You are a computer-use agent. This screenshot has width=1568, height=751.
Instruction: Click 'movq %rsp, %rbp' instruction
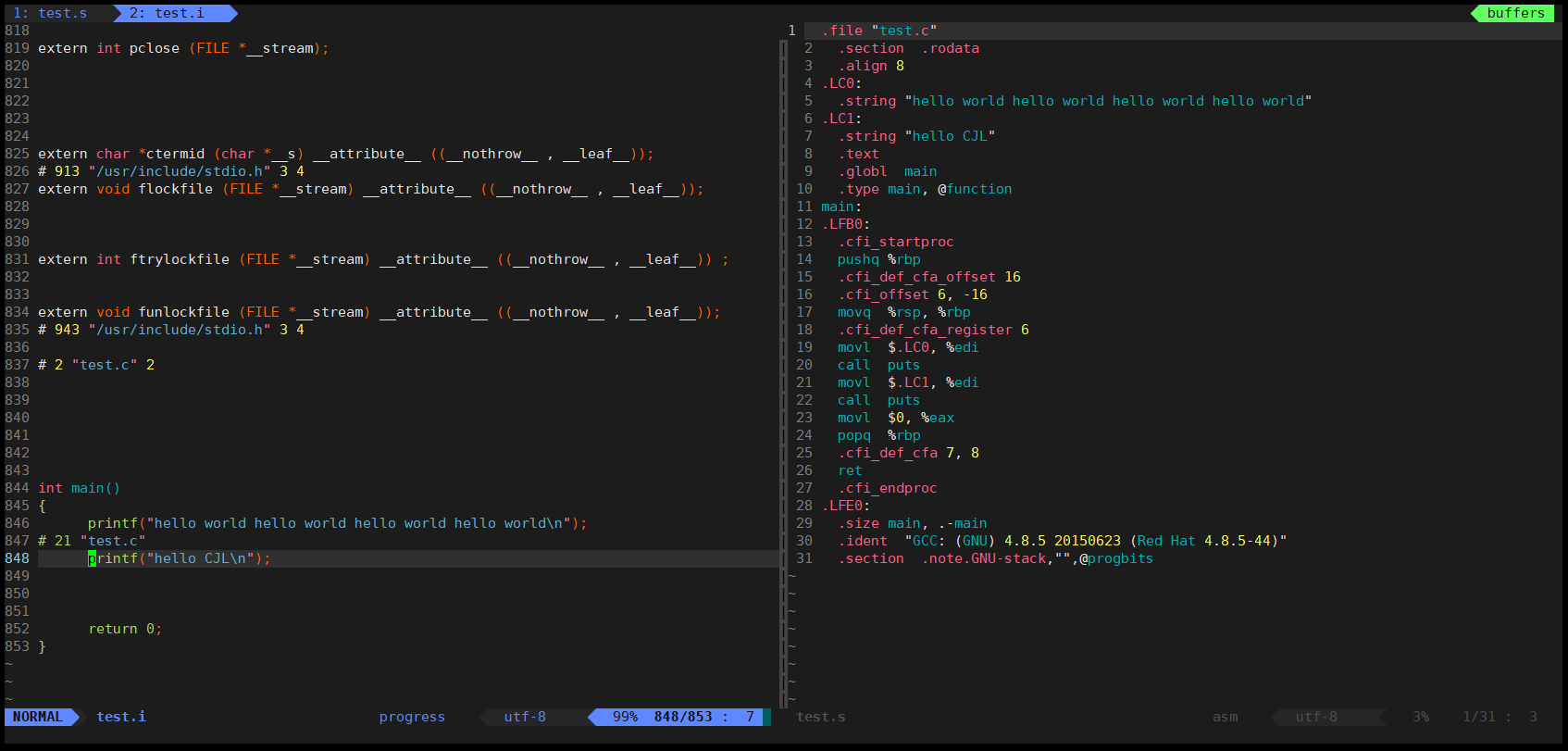904,312
